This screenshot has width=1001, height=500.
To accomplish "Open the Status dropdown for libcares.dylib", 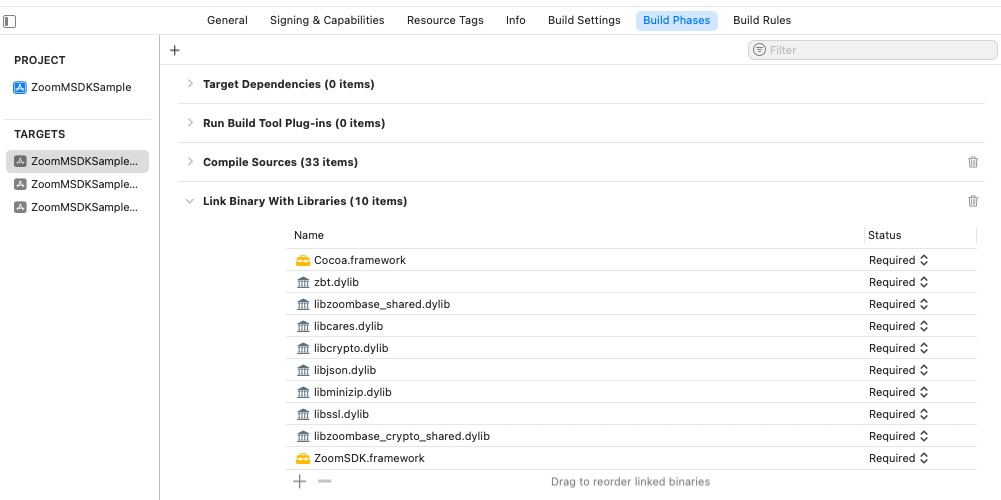I will (x=898, y=326).
